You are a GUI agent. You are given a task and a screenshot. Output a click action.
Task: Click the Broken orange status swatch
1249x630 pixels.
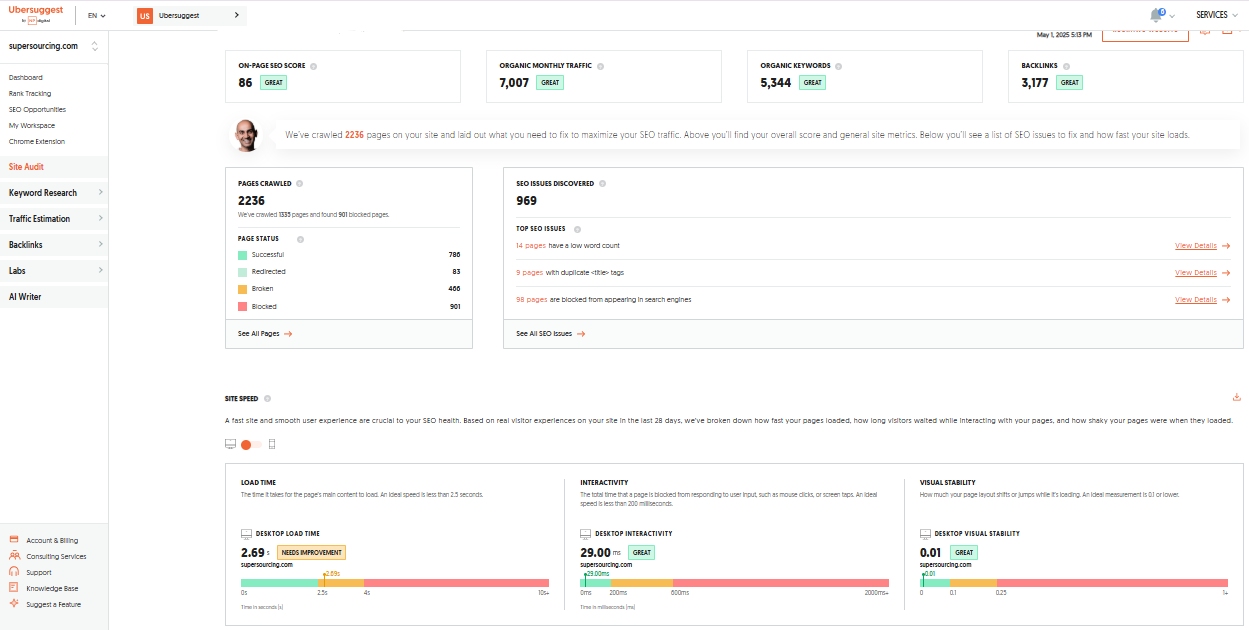click(242, 289)
